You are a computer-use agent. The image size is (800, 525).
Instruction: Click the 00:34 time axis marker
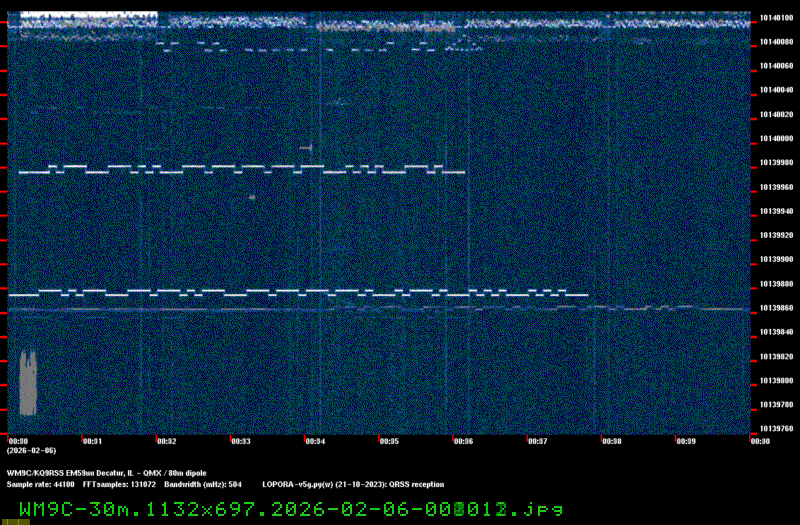[315, 441]
